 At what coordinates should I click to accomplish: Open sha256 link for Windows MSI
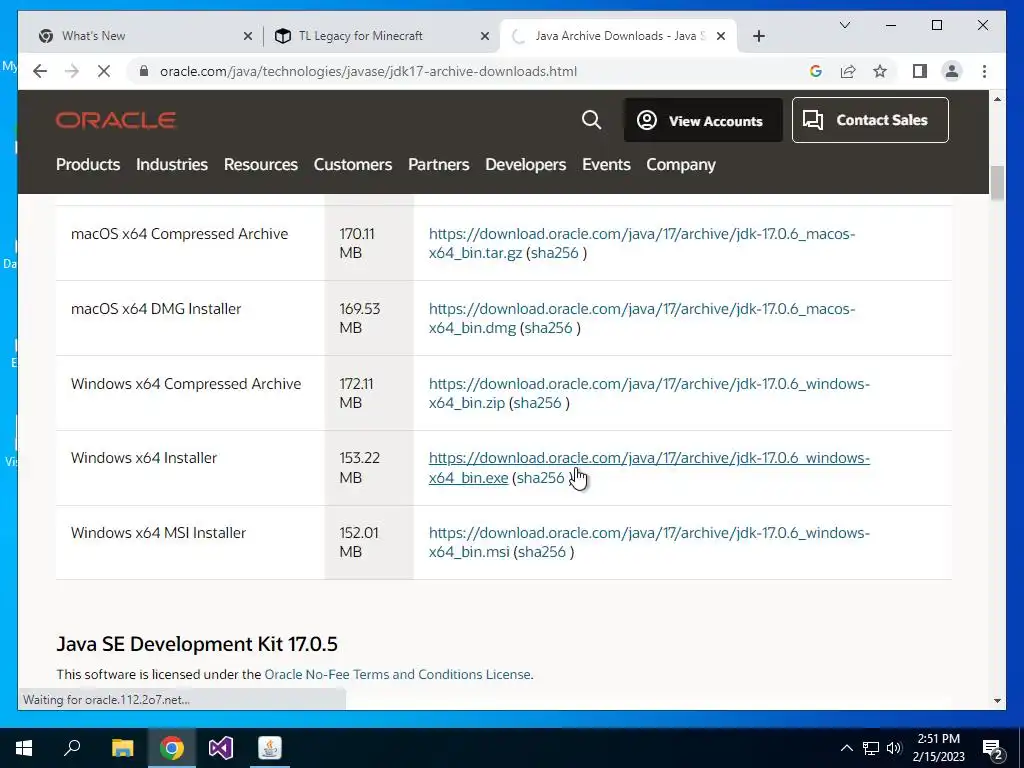[x=541, y=552]
